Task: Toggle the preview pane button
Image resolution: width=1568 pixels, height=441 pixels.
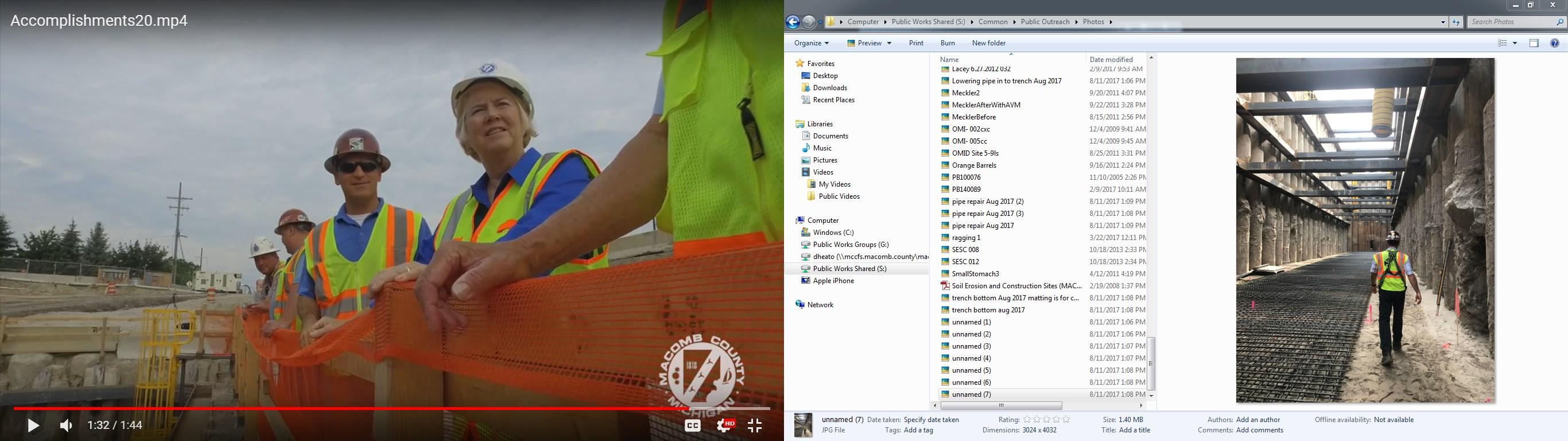Action: click(x=1534, y=43)
